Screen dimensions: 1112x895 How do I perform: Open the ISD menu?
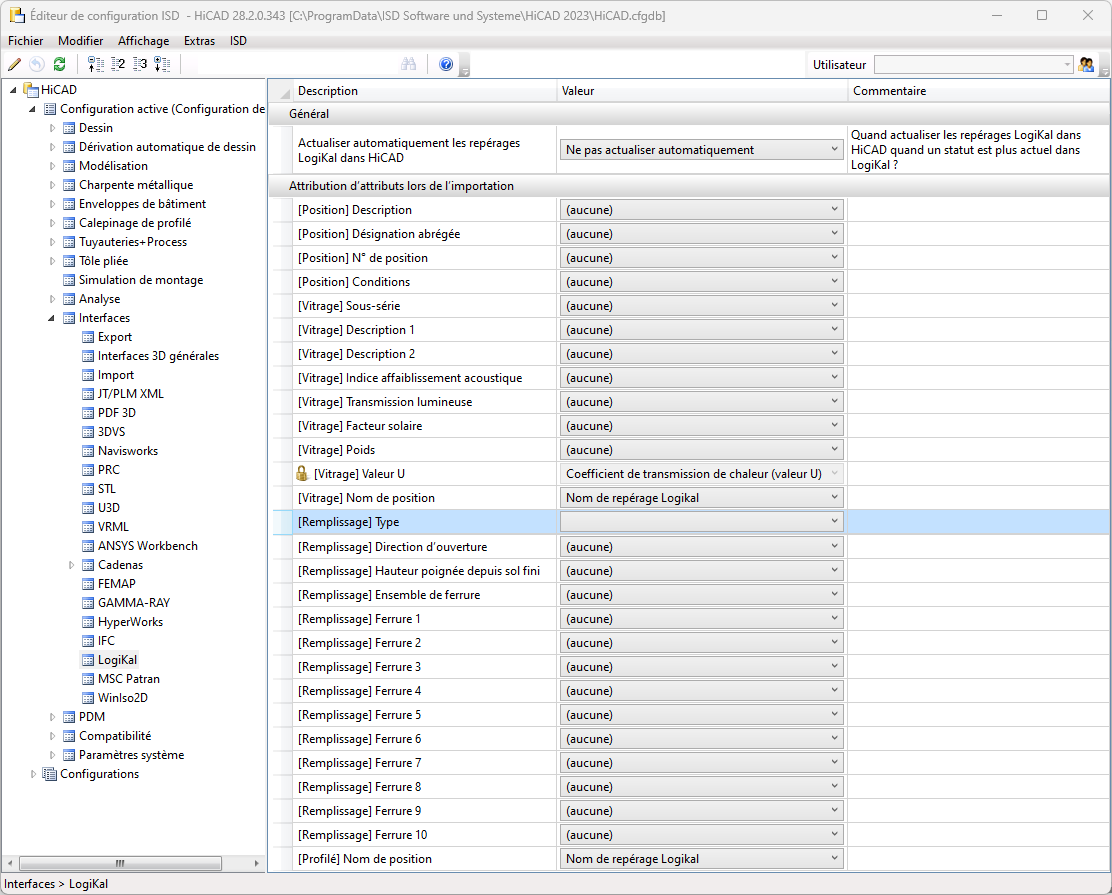[x=238, y=41]
